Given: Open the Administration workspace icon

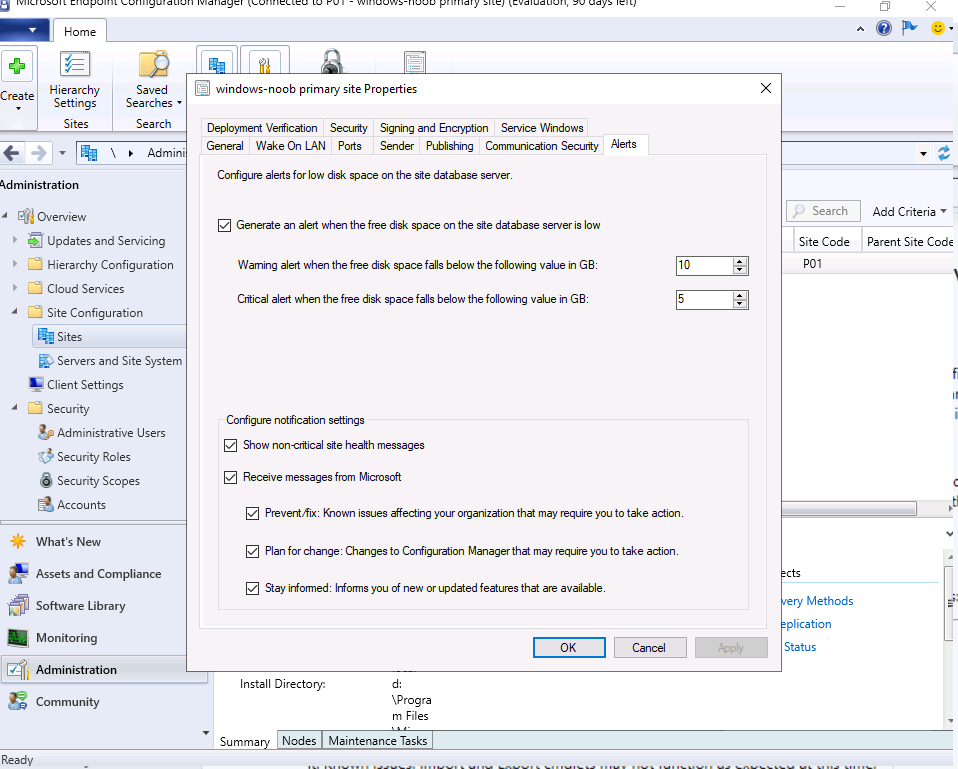Looking at the screenshot, I should coord(18,669).
